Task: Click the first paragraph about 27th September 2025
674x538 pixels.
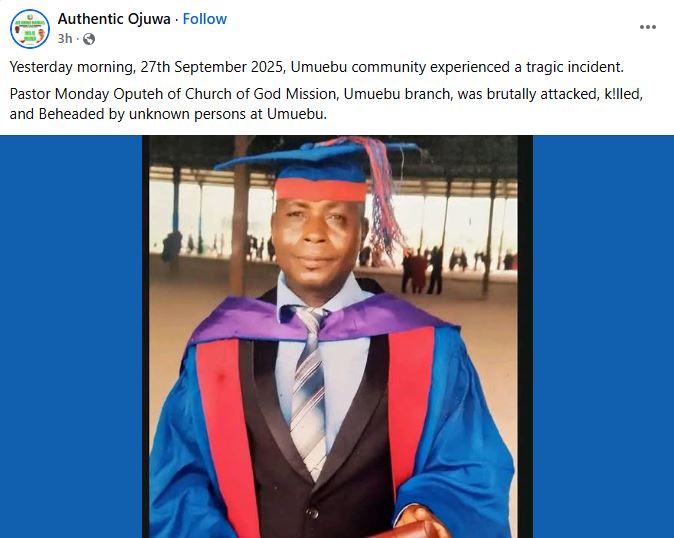Action: [x=316, y=67]
